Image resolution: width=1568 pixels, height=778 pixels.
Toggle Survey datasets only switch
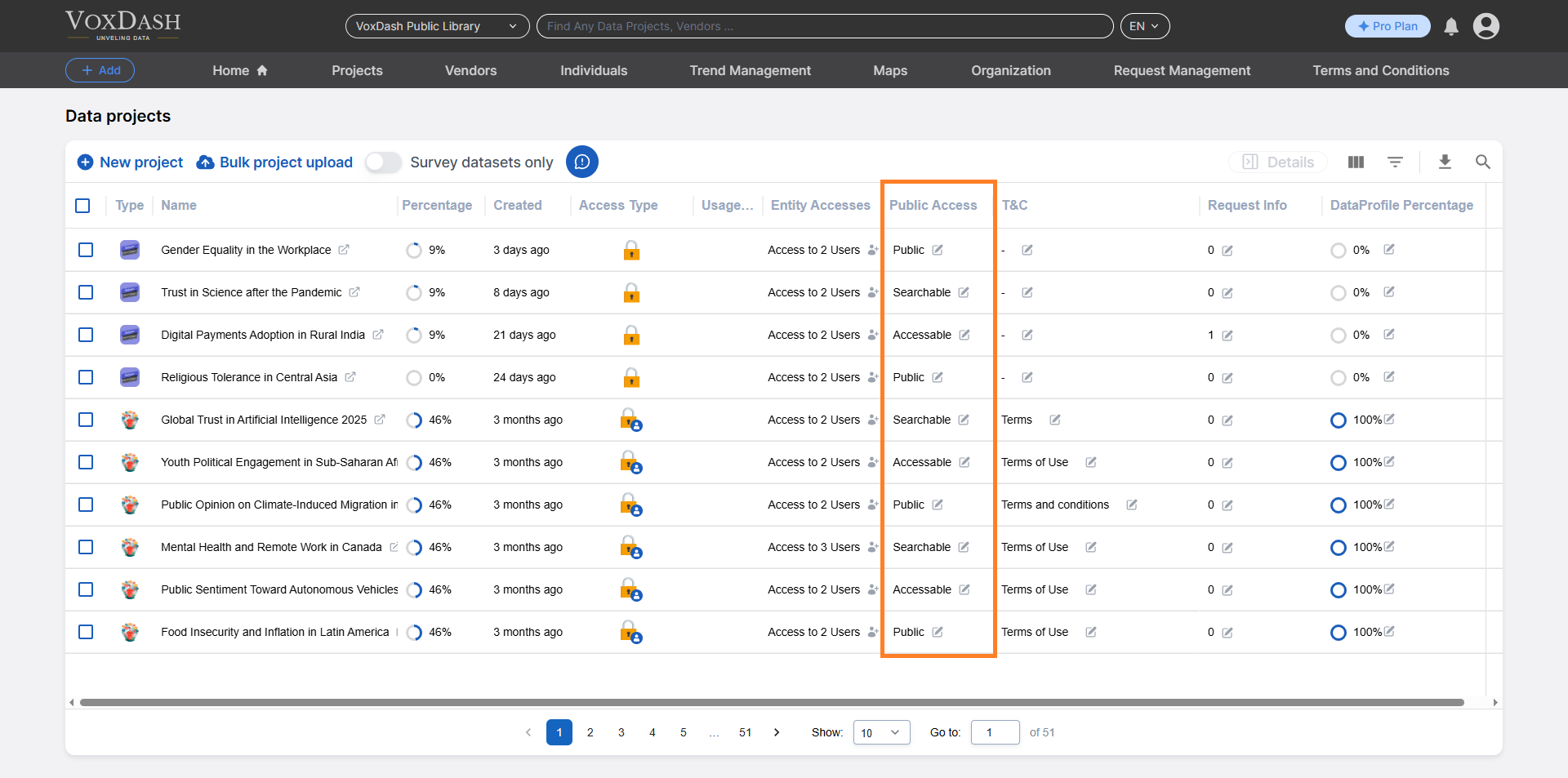tap(383, 162)
